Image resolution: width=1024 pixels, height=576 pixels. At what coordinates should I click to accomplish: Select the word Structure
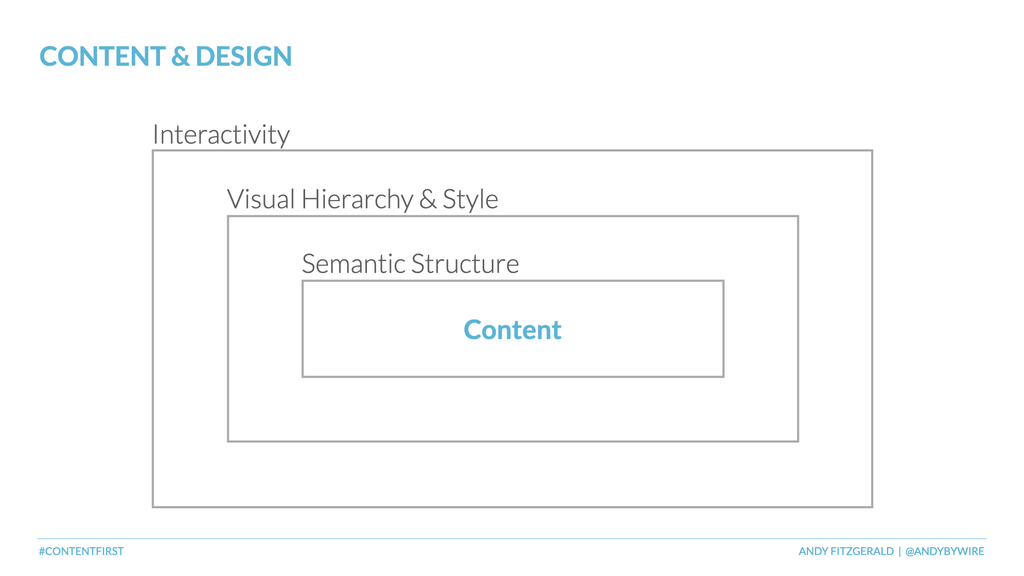click(465, 263)
